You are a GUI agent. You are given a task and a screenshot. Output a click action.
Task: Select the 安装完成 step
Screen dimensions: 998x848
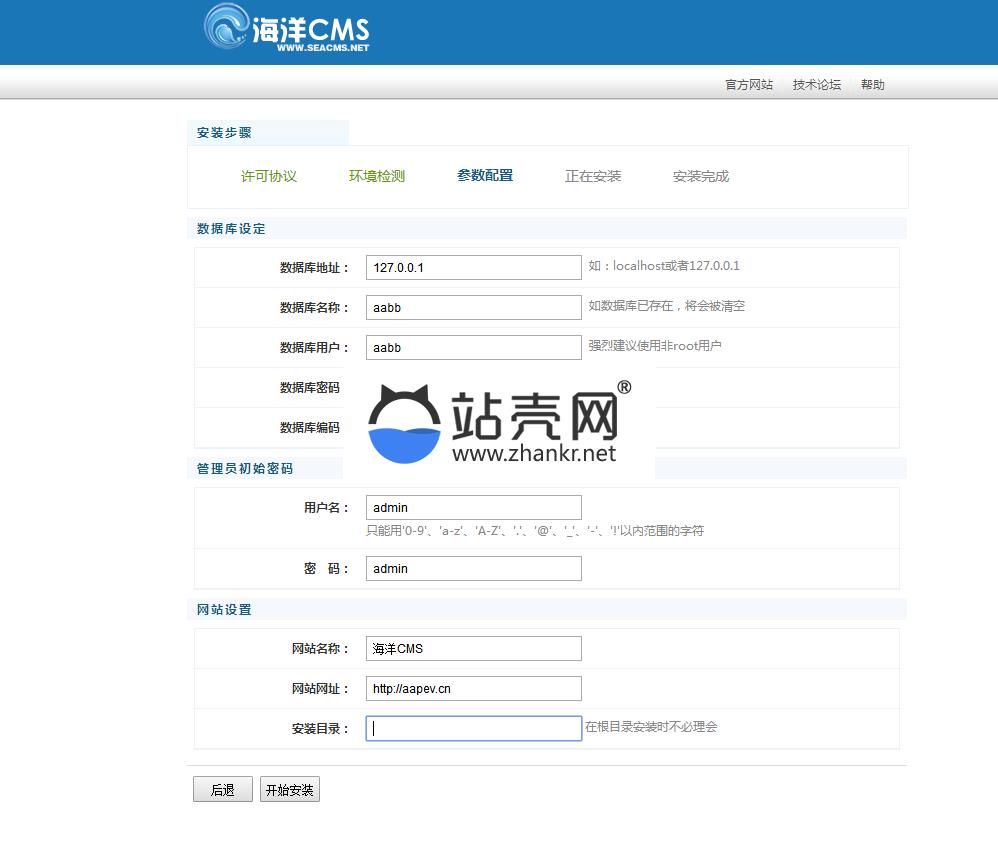pyautogui.click(x=701, y=176)
